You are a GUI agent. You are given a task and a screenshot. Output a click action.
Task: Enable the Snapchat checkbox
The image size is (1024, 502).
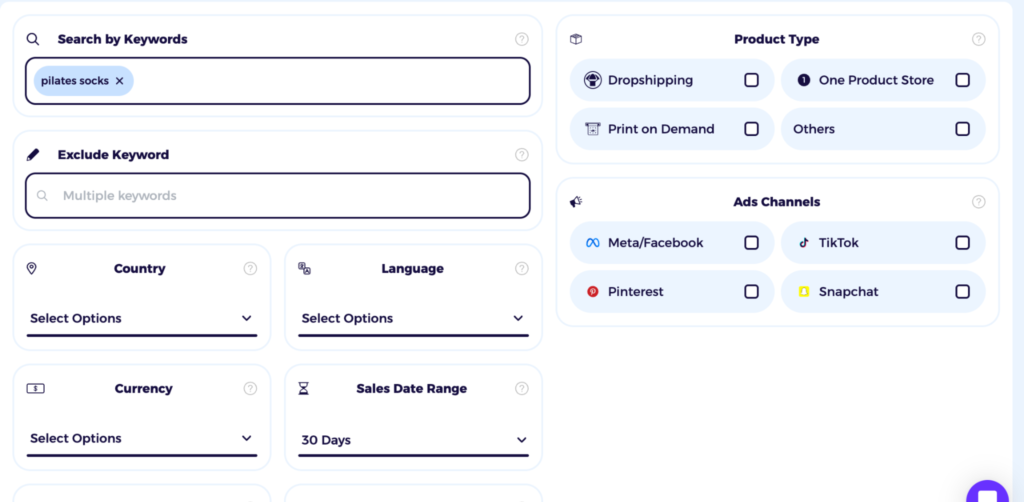(x=963, y=291)
